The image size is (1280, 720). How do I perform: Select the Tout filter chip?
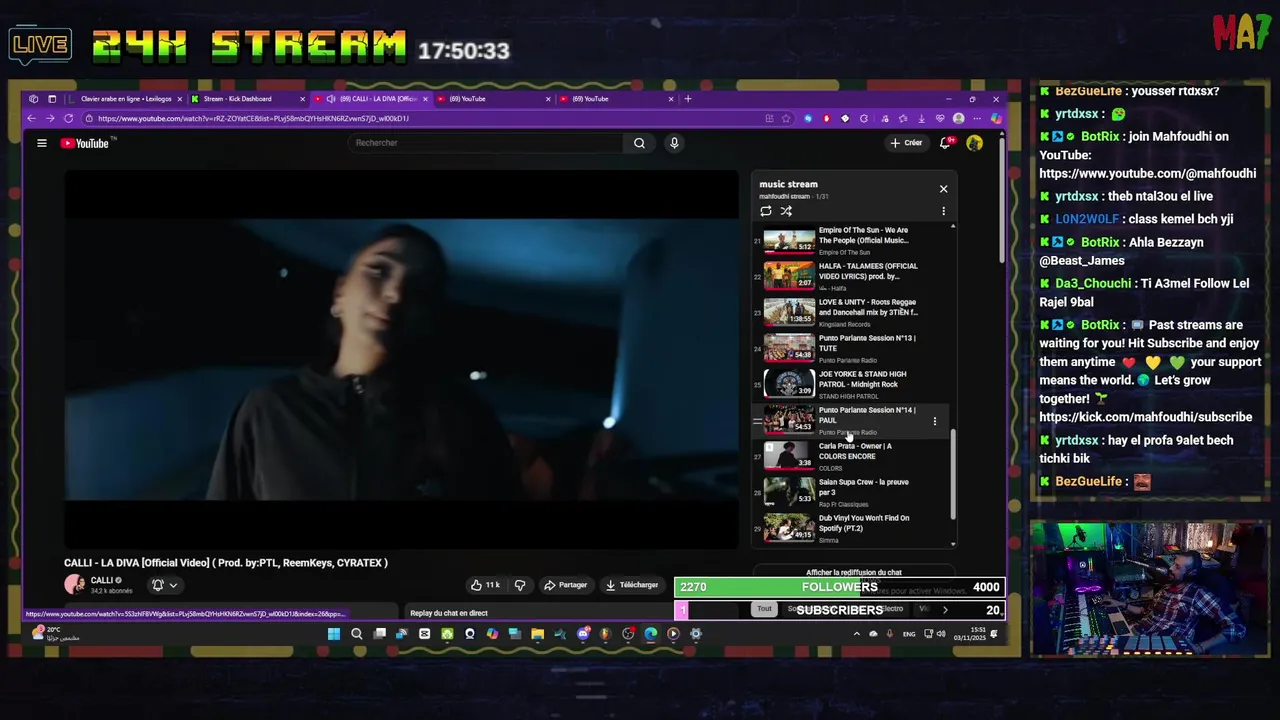click(x=764, y=609)
